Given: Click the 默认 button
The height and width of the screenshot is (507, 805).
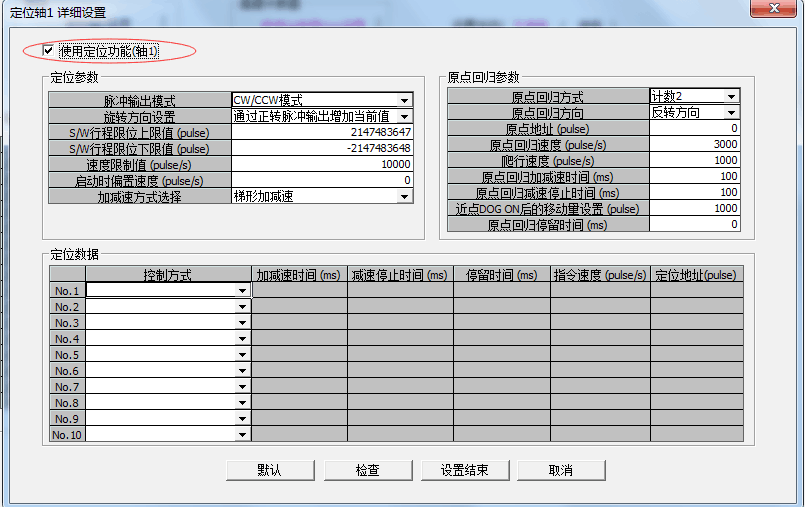Looking at the screenshot, I should (269, 470).
